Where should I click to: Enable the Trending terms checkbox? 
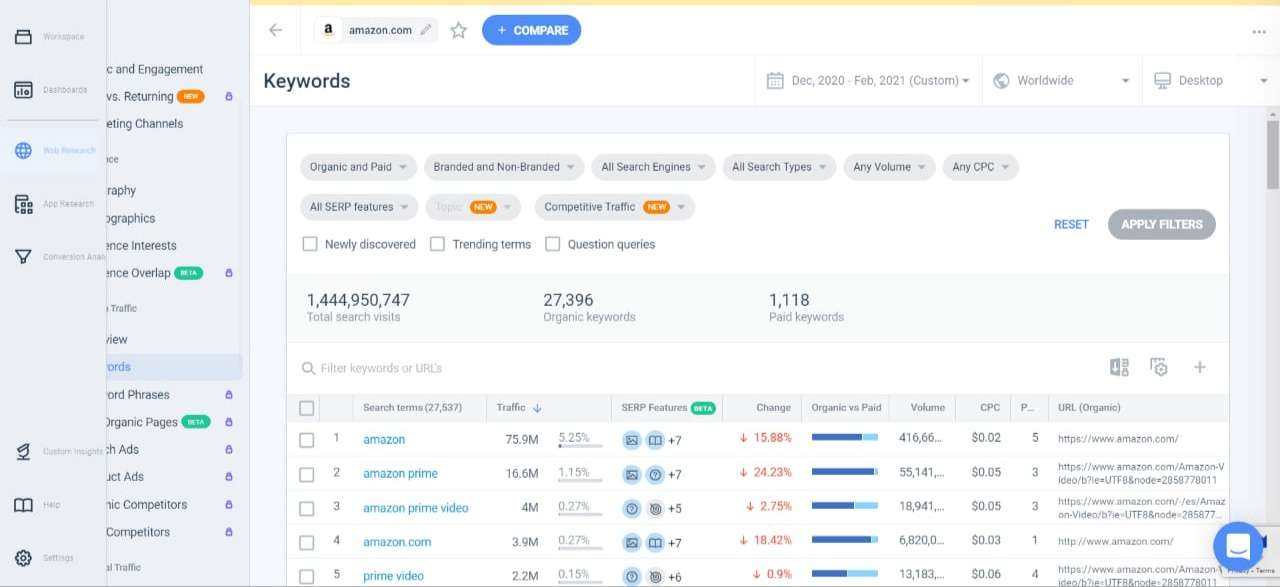437,244
